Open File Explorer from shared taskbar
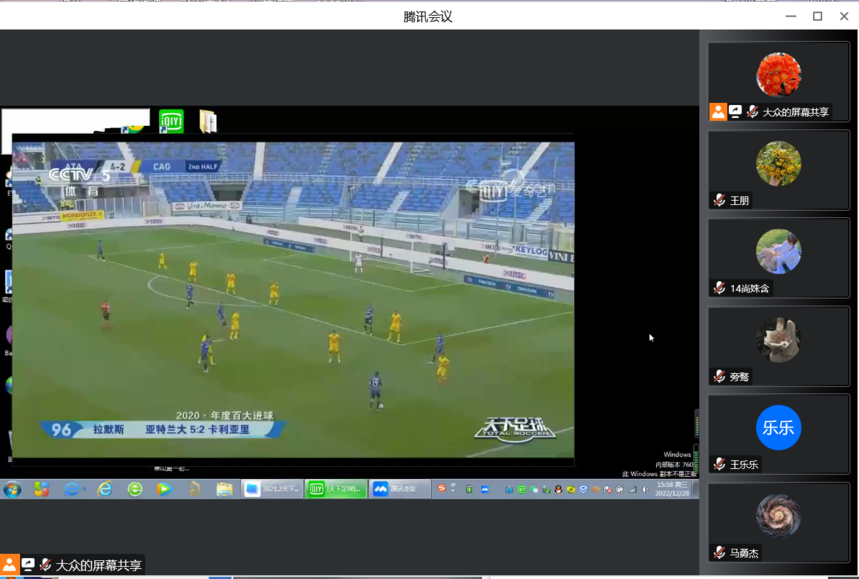This screenshot has height=579, width=859. (x=224, y=489)
